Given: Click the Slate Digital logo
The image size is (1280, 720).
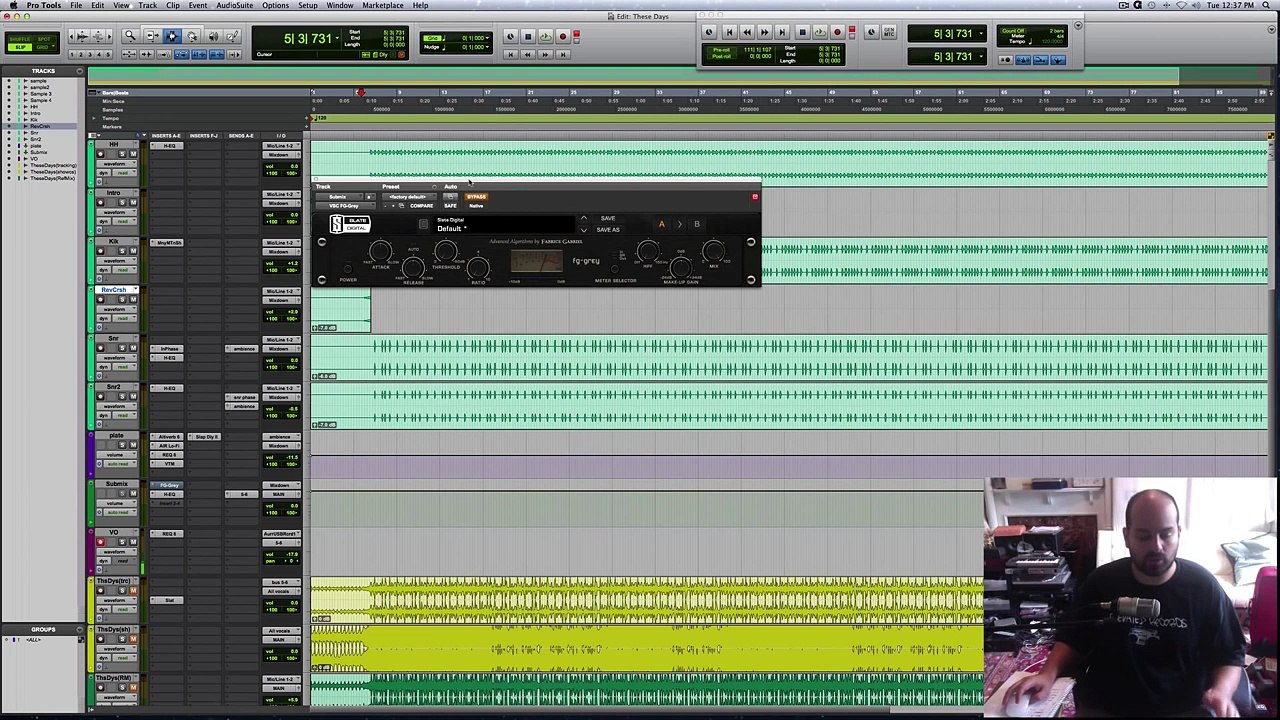Looking at the screenshot, I should pyautogui.click(x=350, y=224).
